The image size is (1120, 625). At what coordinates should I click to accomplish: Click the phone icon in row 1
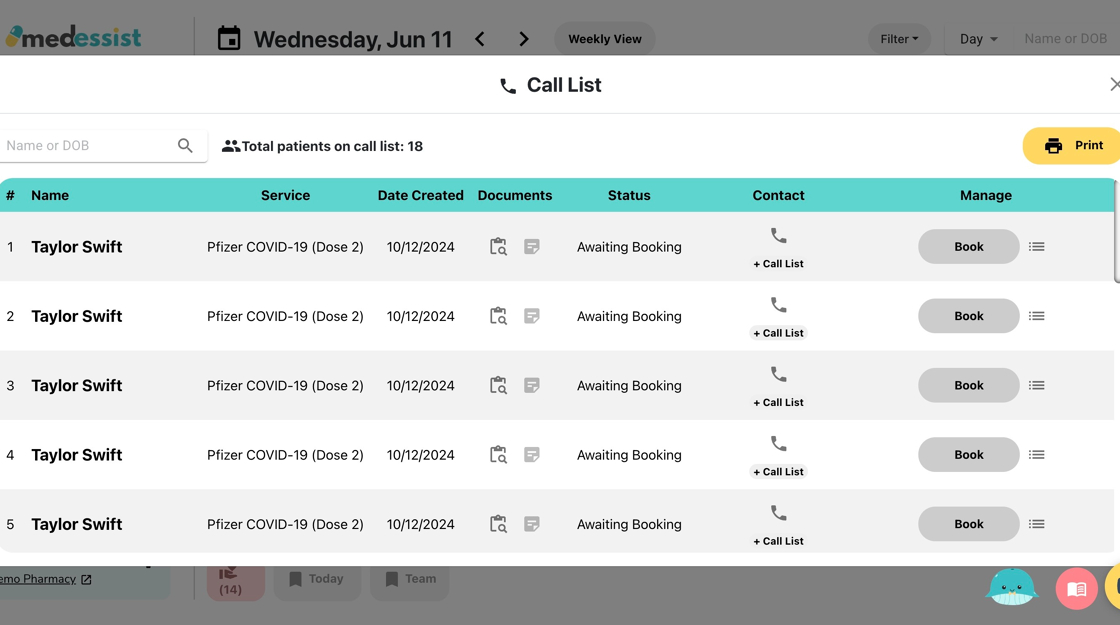tap(778, 237)
